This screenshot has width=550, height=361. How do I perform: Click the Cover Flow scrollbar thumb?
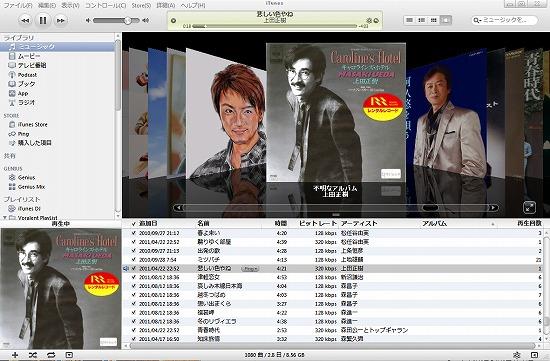[430, 208]
